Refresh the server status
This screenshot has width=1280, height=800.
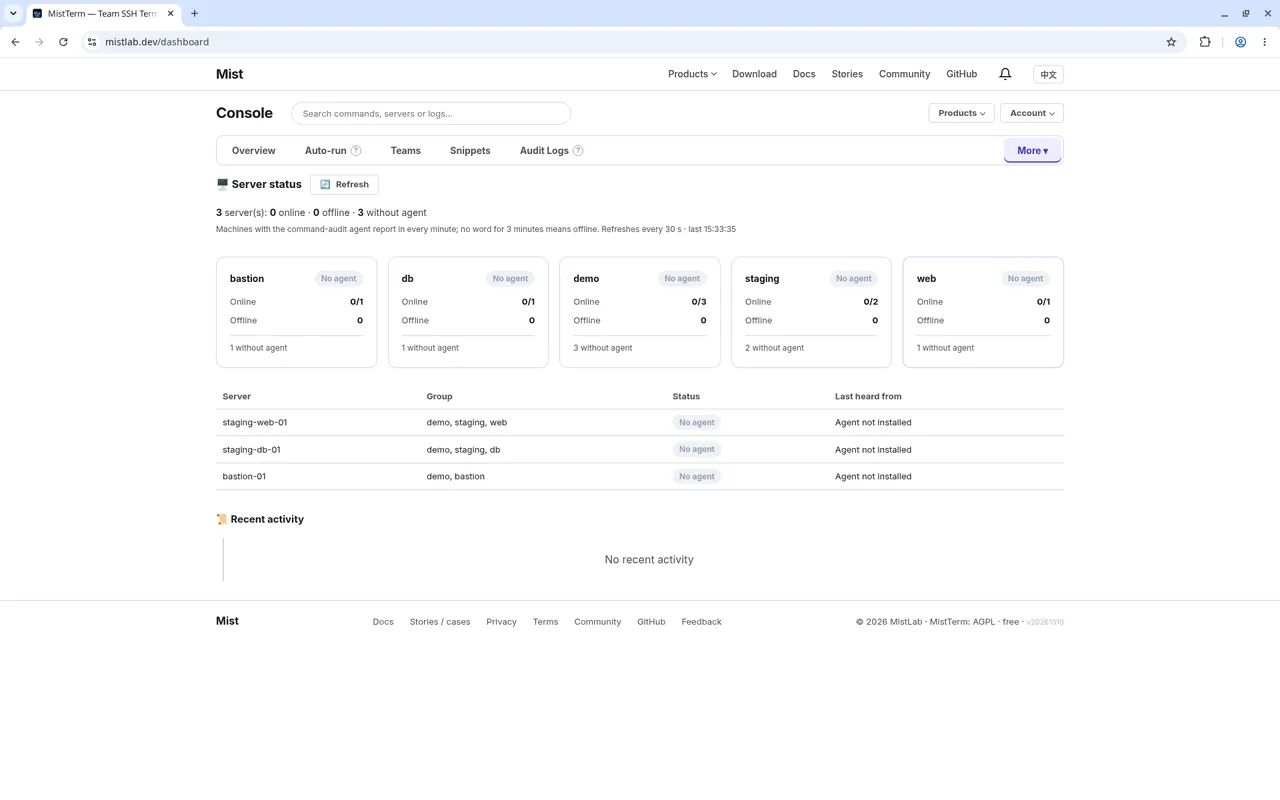pyautogui.click(x=344, y=184)
